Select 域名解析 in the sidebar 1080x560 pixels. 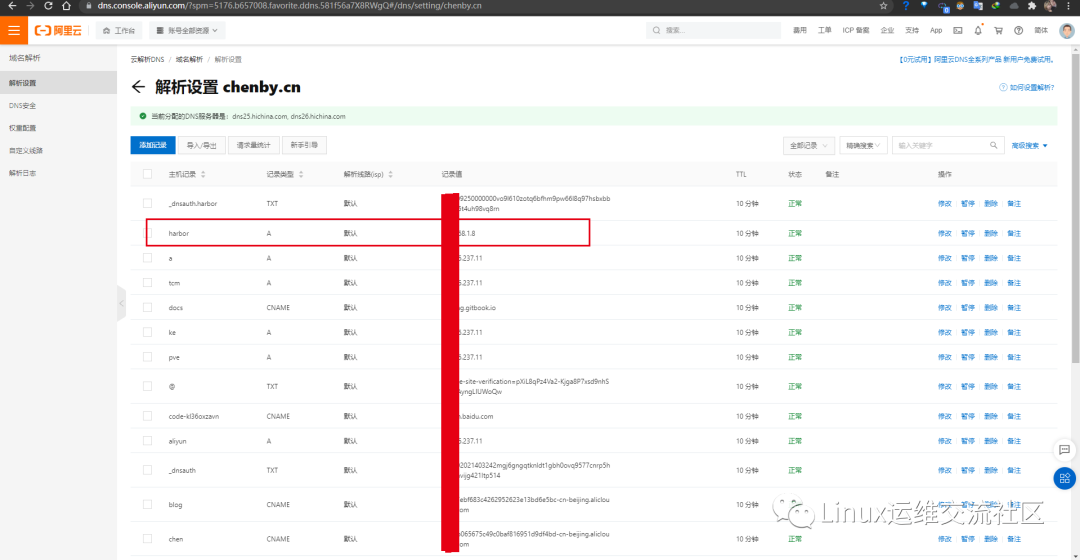[x=25, y=58]
